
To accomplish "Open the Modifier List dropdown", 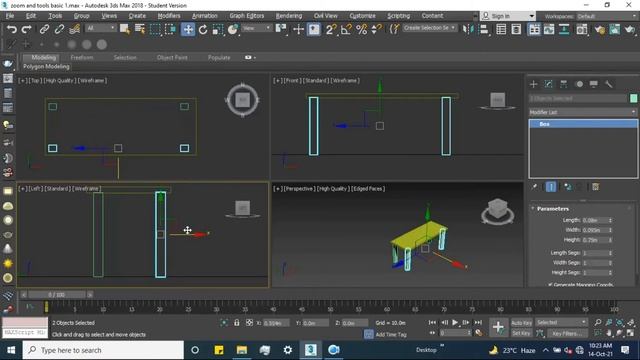I will [x=583, y=112].
